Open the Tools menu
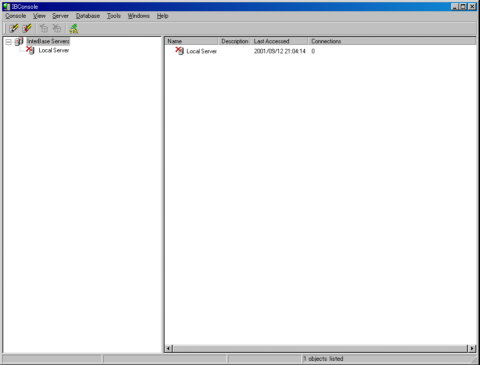This screenshot has height=365, width=480. coord(114,16)
